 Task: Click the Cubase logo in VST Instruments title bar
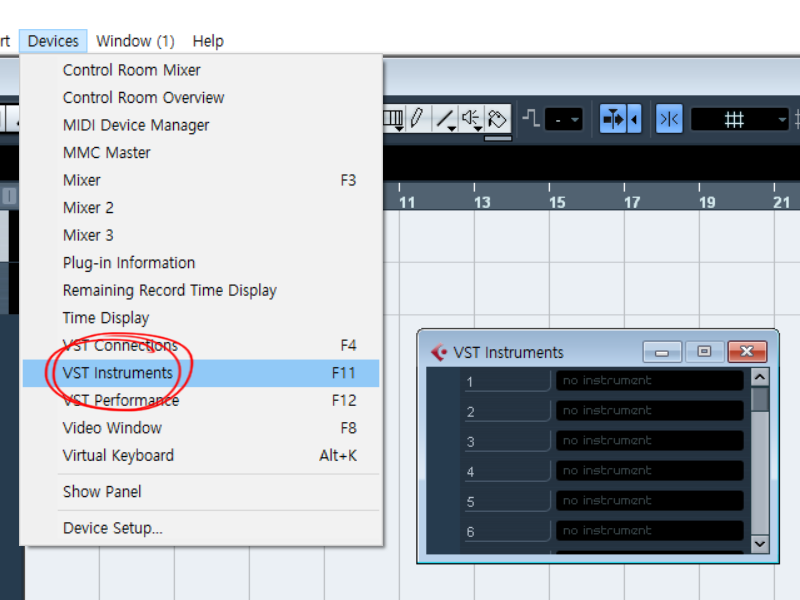pos(439,352)
